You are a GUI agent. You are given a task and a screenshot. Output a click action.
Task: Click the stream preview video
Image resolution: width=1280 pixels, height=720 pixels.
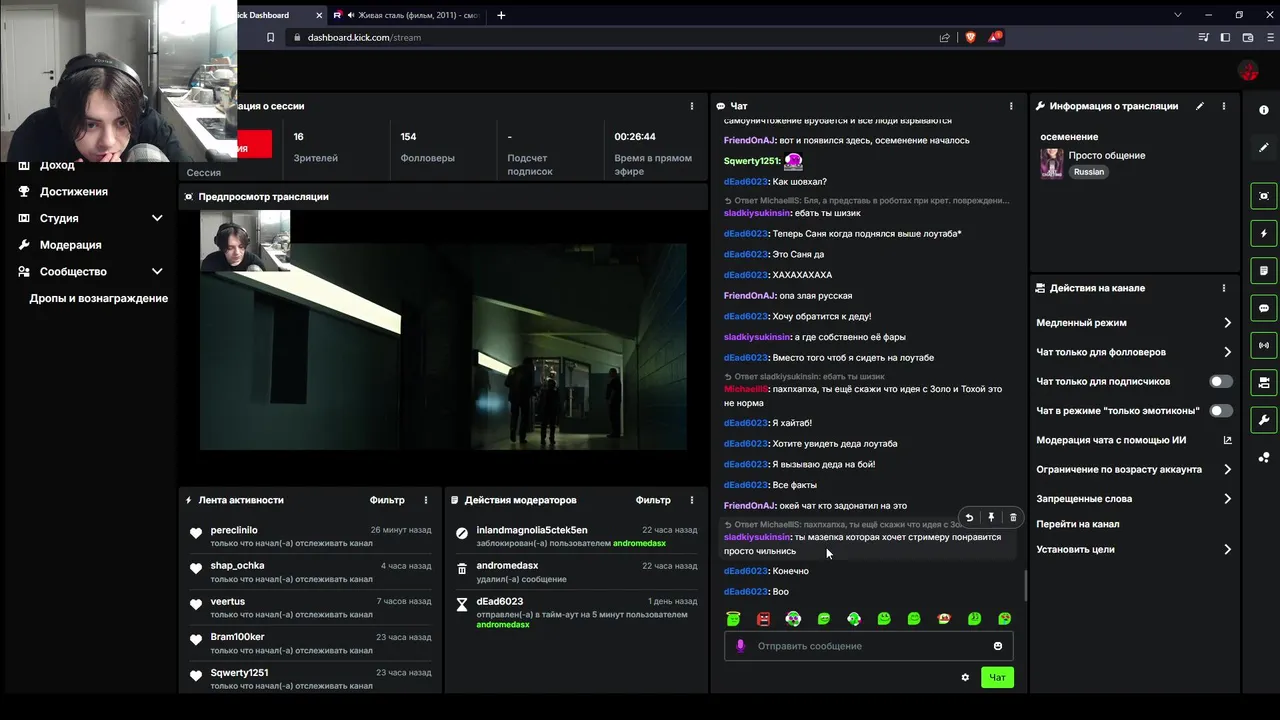click(x=443, y=330)
